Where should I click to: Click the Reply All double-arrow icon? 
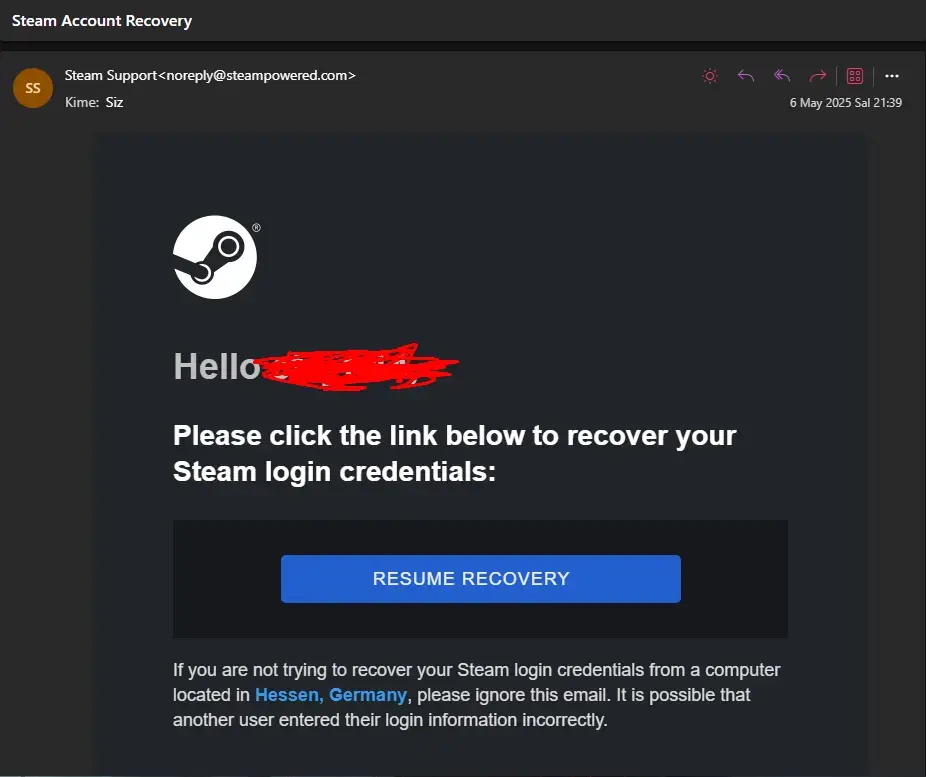(782, 76)
